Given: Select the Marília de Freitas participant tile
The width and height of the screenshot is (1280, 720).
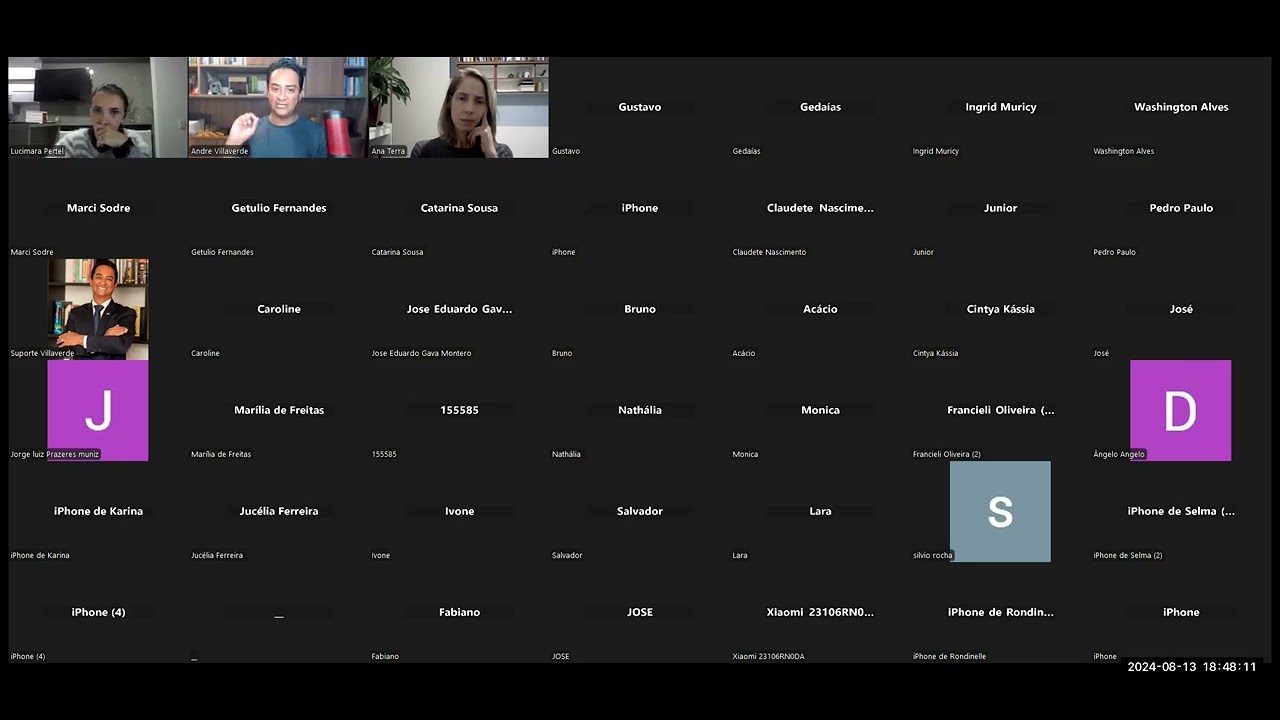Looking at the screenshot, I should click(x=278, y=410).
